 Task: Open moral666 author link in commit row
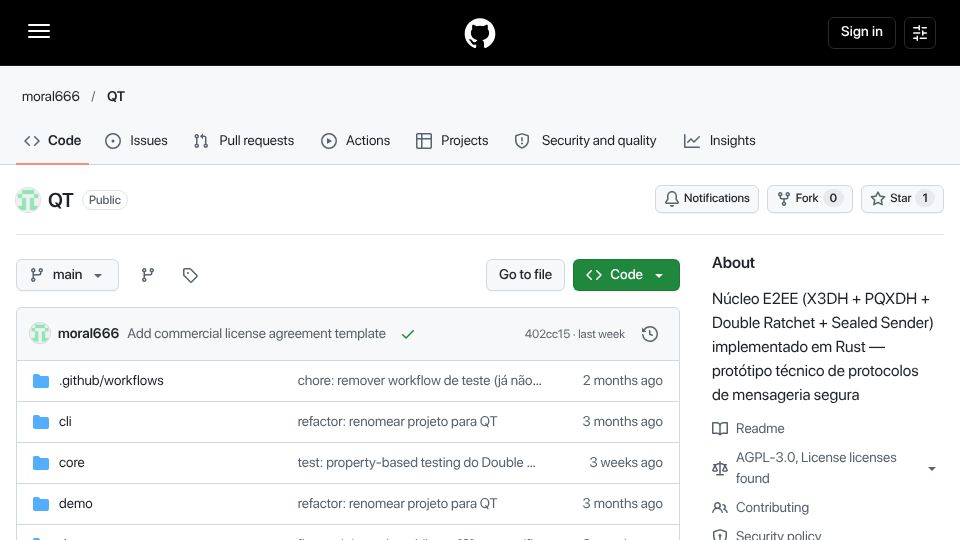pyautogui.click(x=88, y=334)
